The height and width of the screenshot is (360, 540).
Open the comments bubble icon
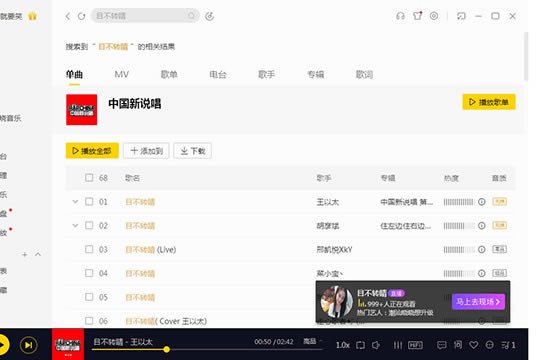[442, 345]
